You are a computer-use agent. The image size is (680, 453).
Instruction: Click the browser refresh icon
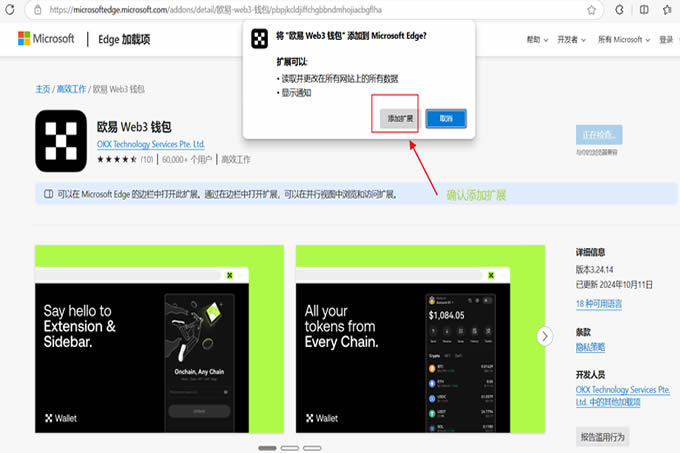10,9
